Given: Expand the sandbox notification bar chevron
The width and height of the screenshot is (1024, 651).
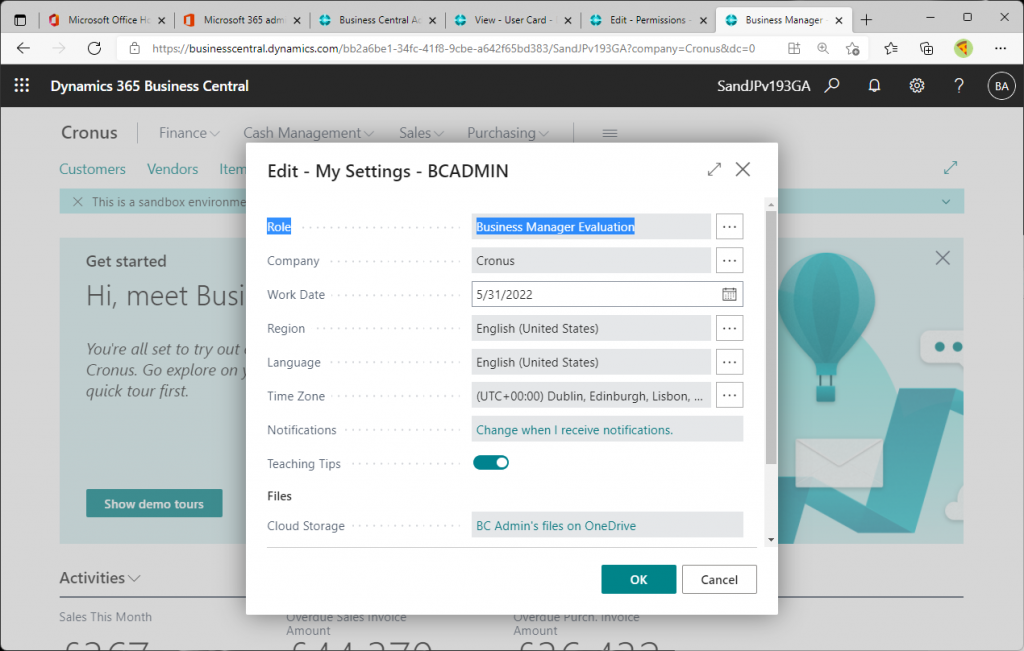Looking at the screenshot, I should 946,202.
